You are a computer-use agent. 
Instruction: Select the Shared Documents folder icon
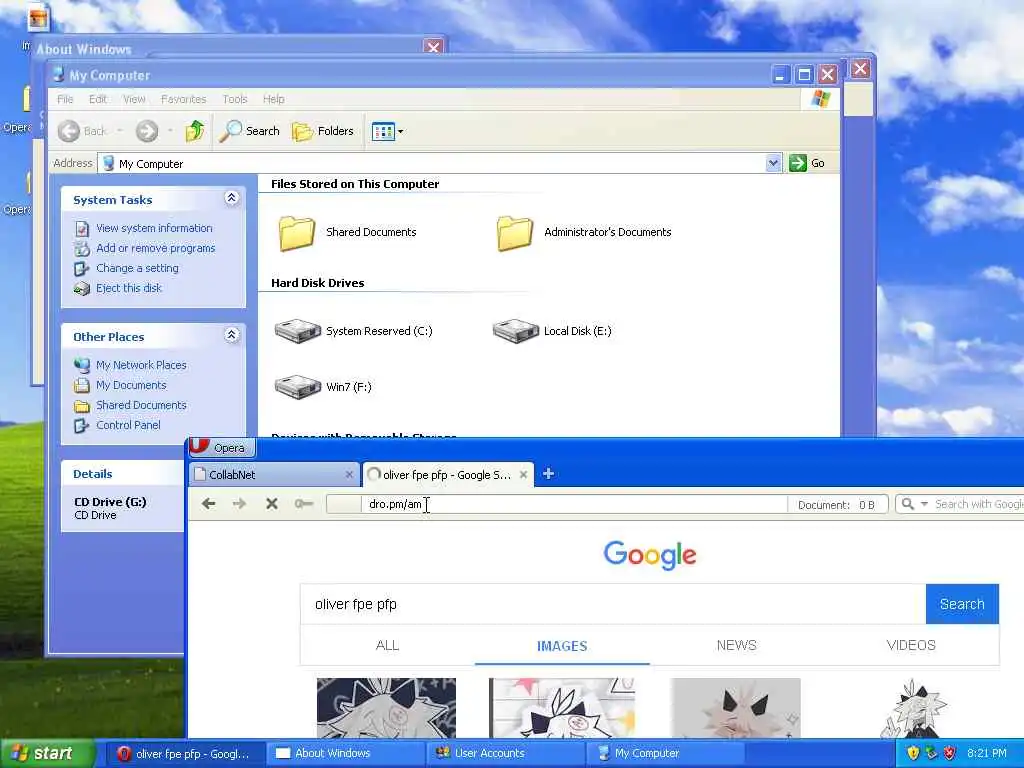pos(297,233)
